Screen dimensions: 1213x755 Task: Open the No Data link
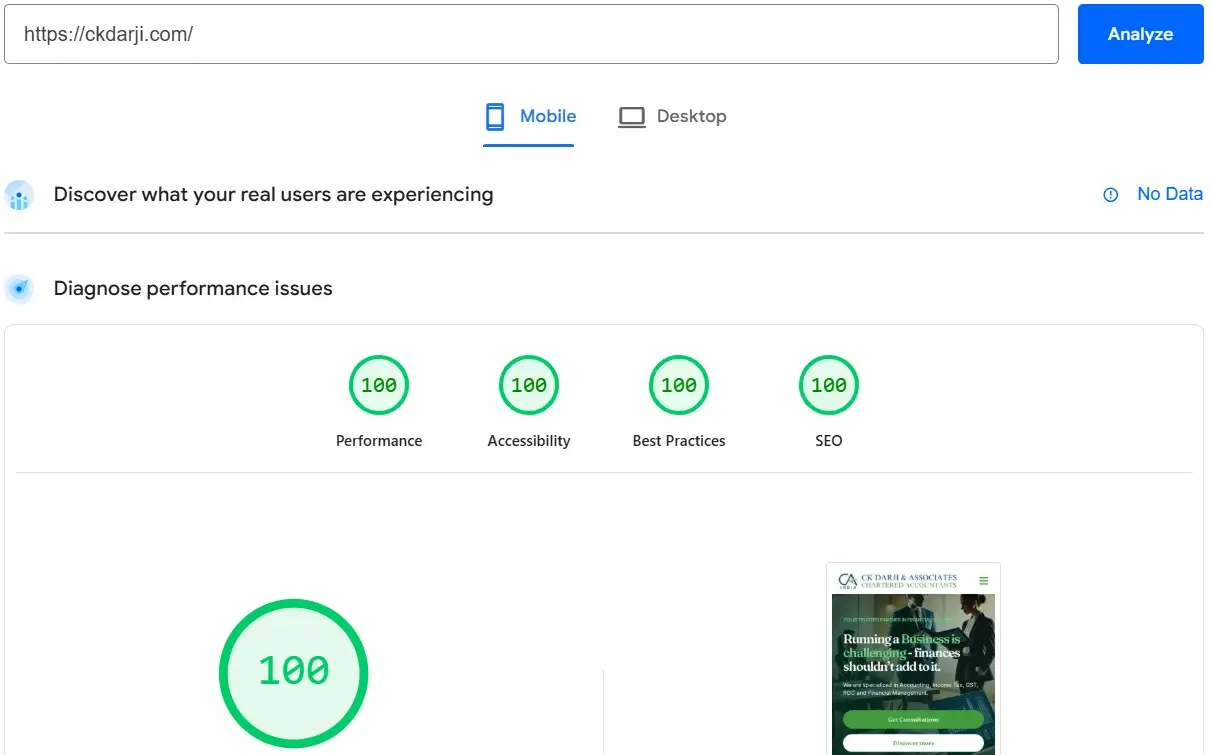[1169, 194]
